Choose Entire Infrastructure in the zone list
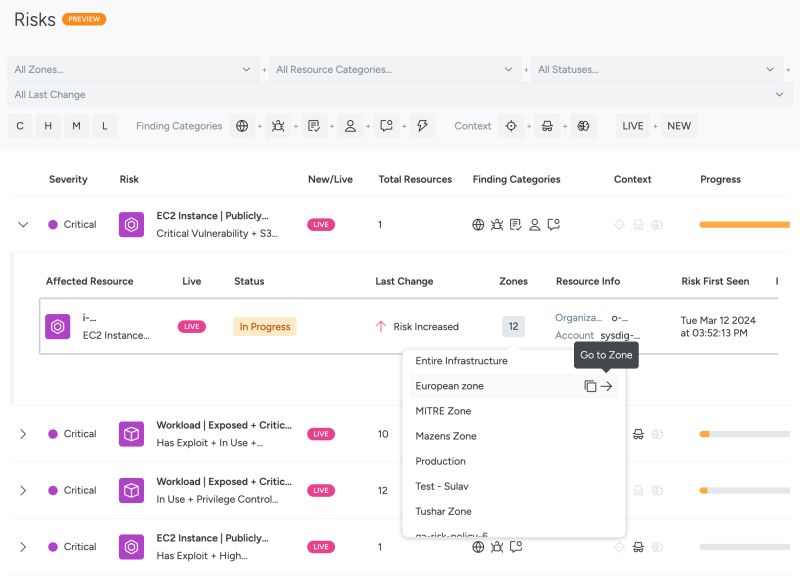This screenshot has width=800, height=576. coord(462,360)
